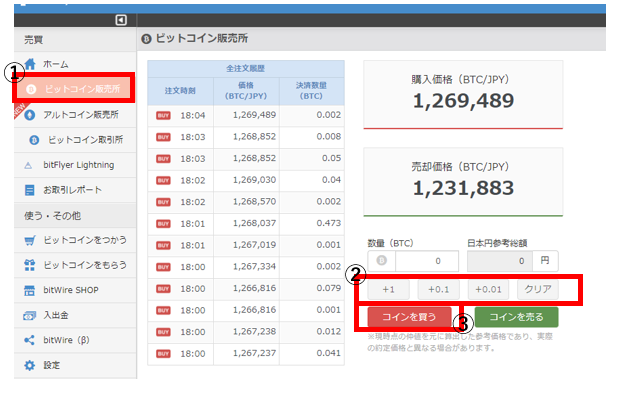Click the Bitcoin icon in the page heading

(146, 39)
